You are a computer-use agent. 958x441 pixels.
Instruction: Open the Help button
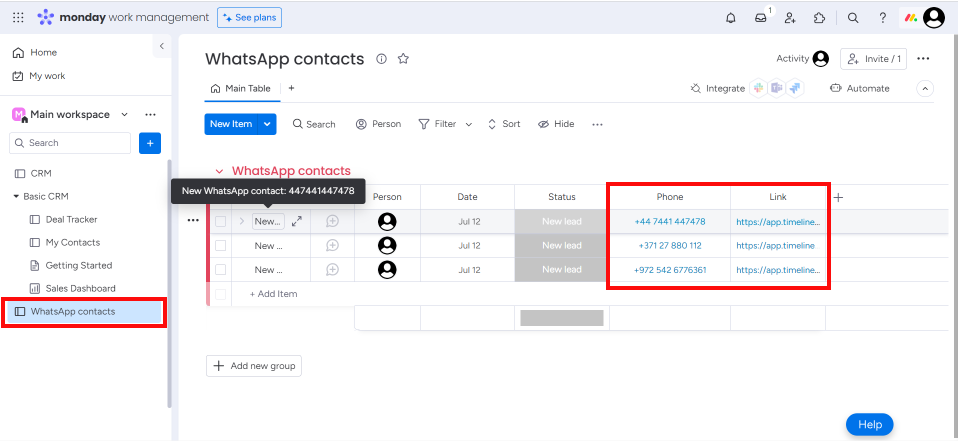(869, 425)
